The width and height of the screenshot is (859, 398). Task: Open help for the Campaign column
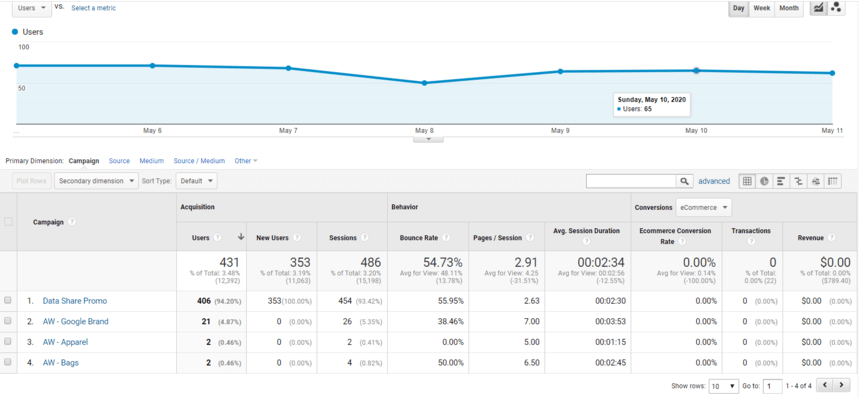pos(72,222)
